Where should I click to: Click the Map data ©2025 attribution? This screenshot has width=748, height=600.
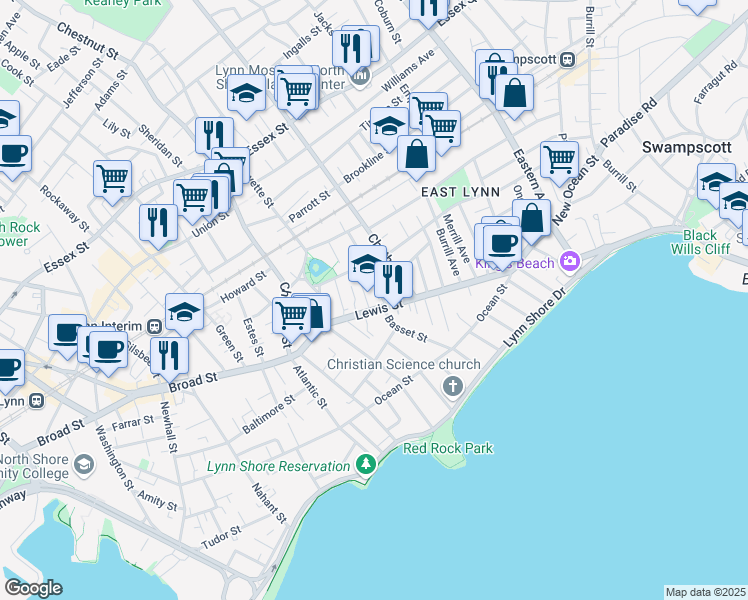(x=705, y=592)
